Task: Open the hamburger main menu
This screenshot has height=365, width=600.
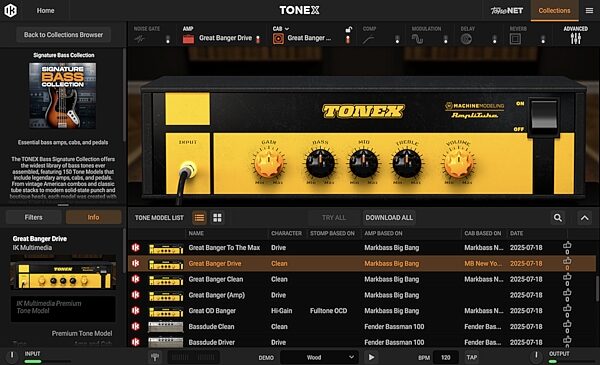Action: coord(589,11)
